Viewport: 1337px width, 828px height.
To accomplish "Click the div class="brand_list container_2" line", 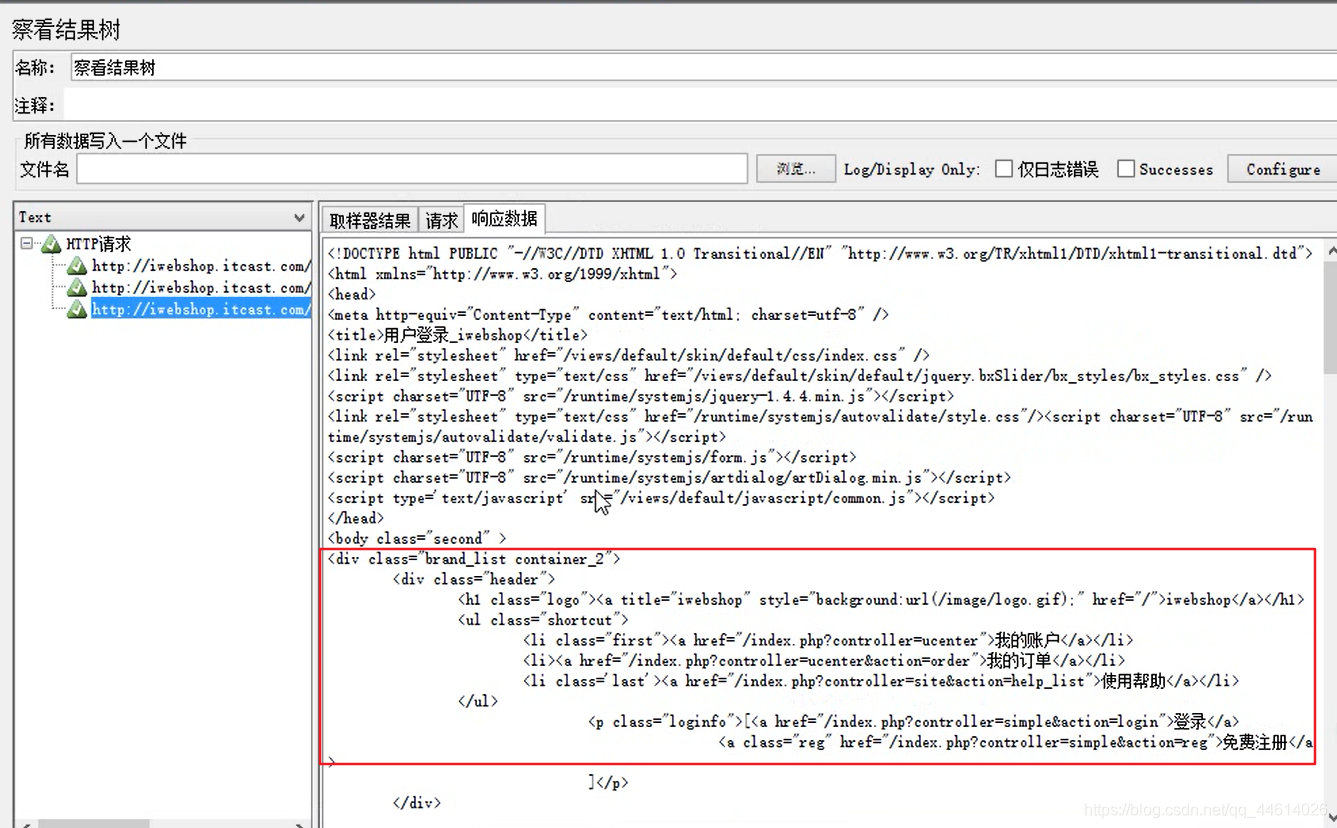I will click(x=474, y=559).
